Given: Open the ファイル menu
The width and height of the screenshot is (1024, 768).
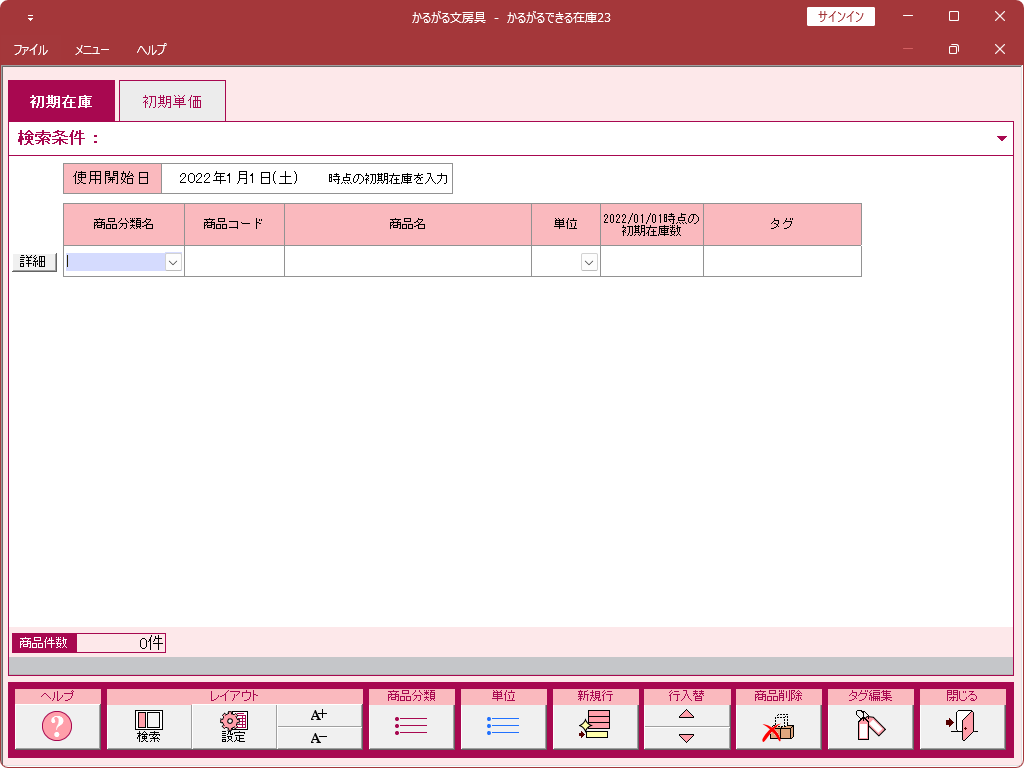Looking at the screenshot, I should click(x=31, y=50).
